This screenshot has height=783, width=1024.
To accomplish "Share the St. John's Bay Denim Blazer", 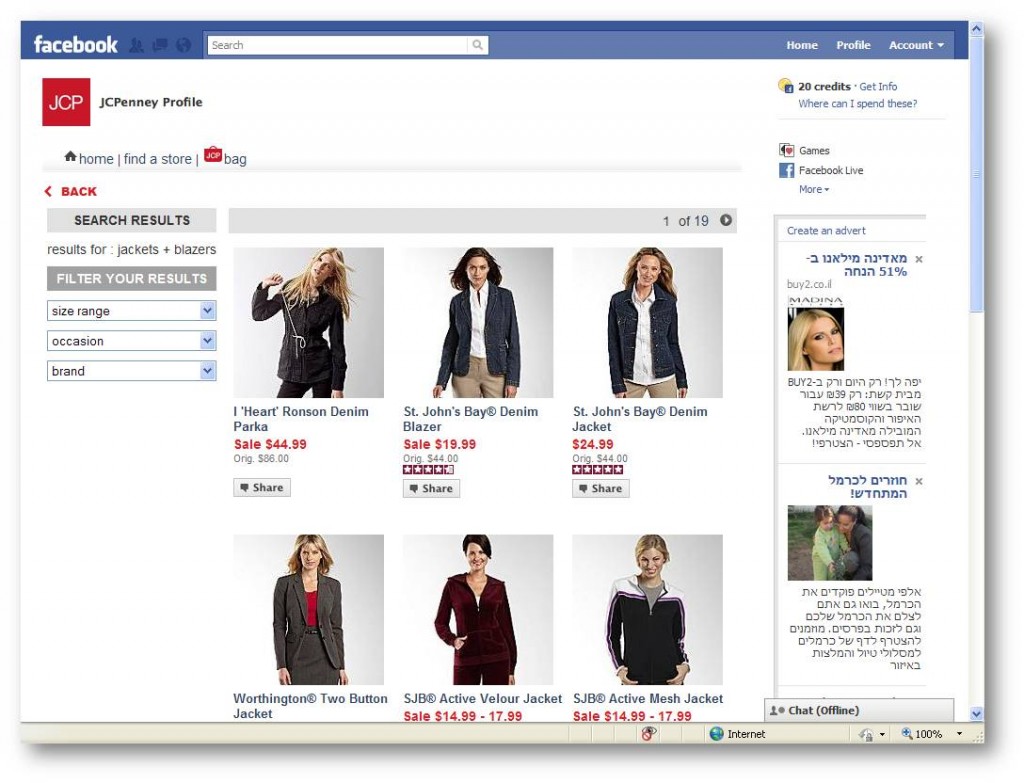I will (x=431, y=488).
